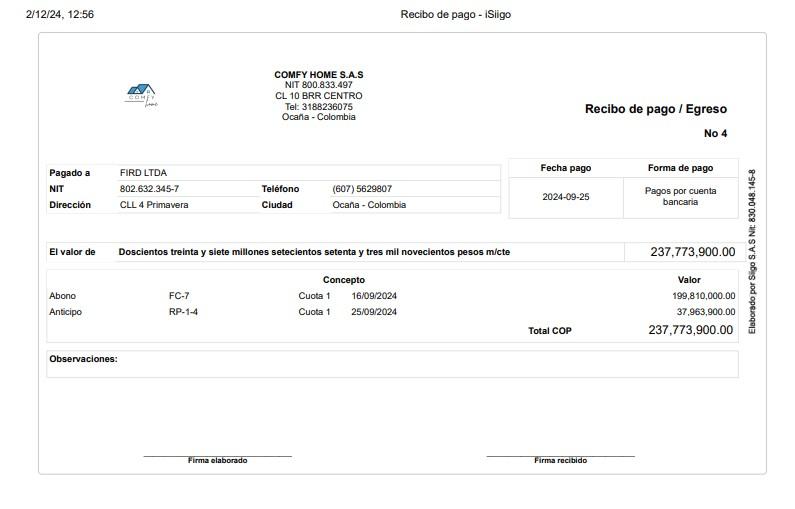Click Cuota 1 in the Anticipo row
Viewport: 795px width, 509px height.
(314, 312)
